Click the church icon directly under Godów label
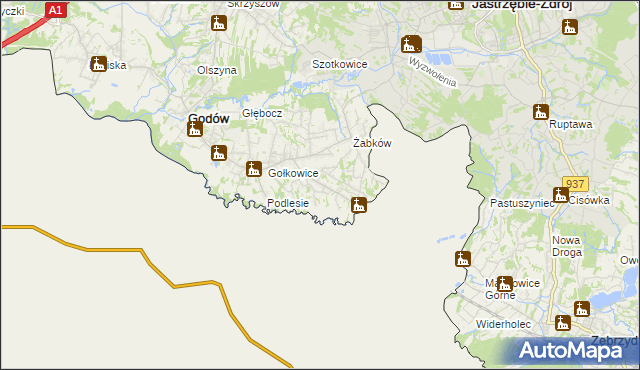 (x=195, y=129)
